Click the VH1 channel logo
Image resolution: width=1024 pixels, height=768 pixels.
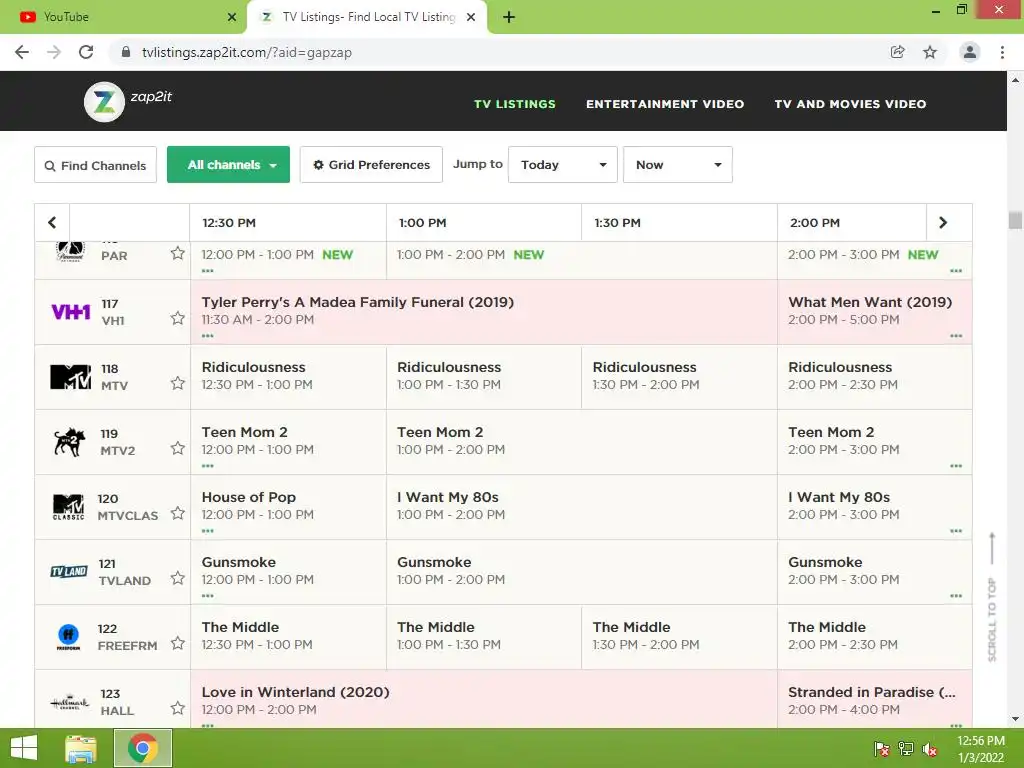[x=71, y=312]
